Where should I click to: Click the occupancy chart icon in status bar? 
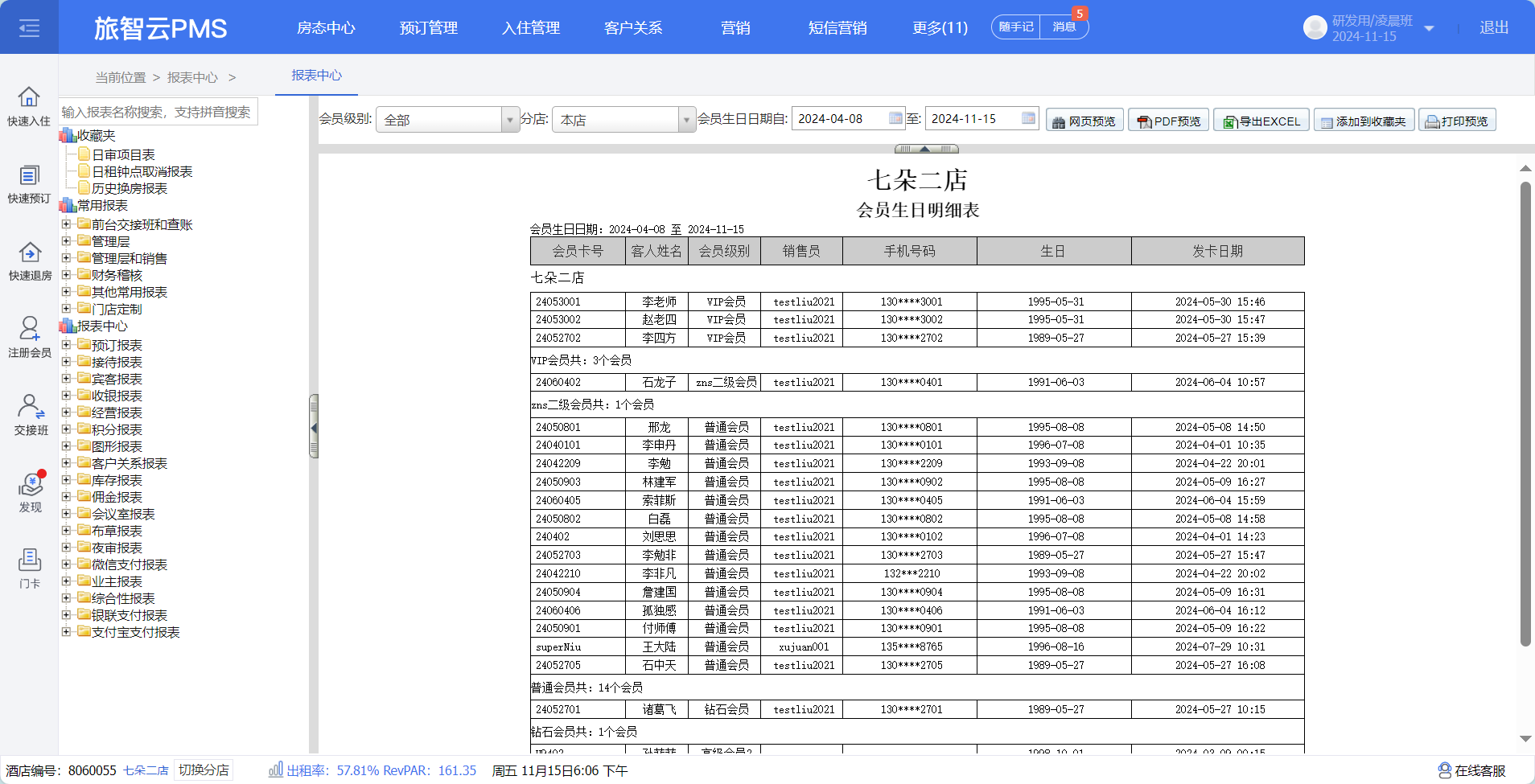(x=276, y=770)
